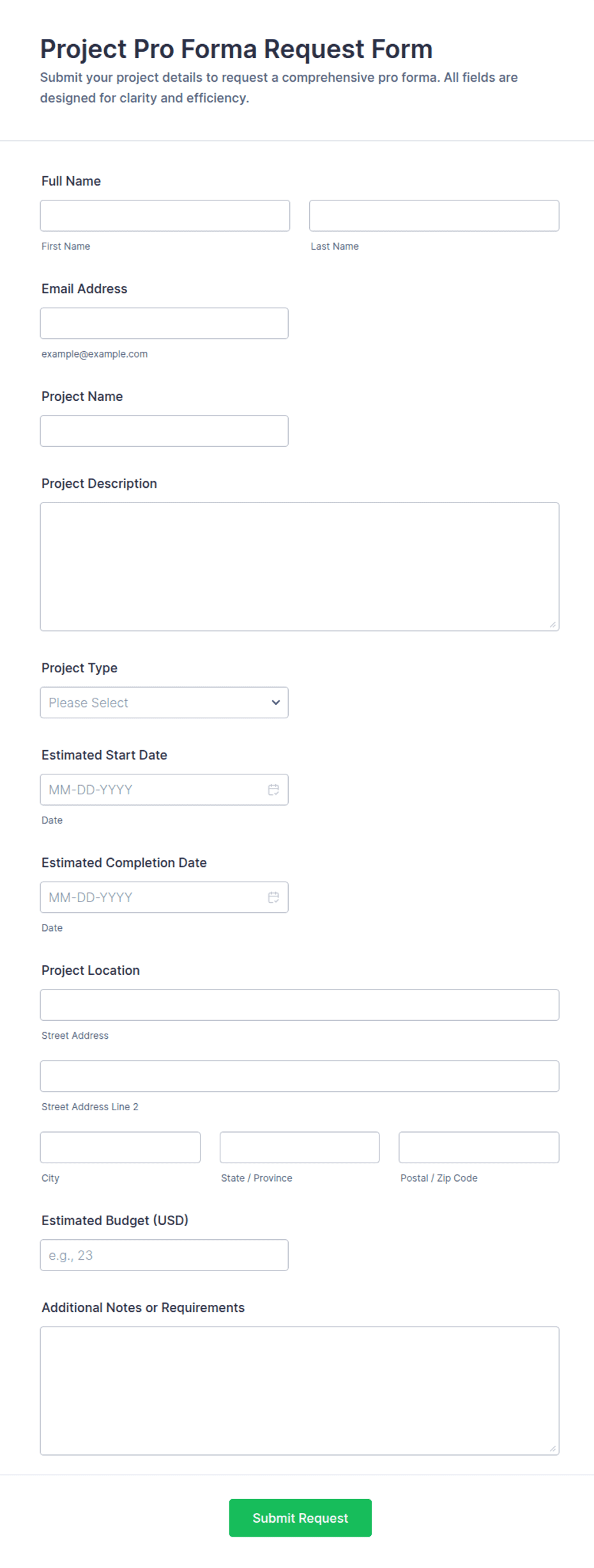This screenshot has width=594, height=1568.
Task: Select the Estimated Budget (USD) field
Action: [x=164, y=1255]
